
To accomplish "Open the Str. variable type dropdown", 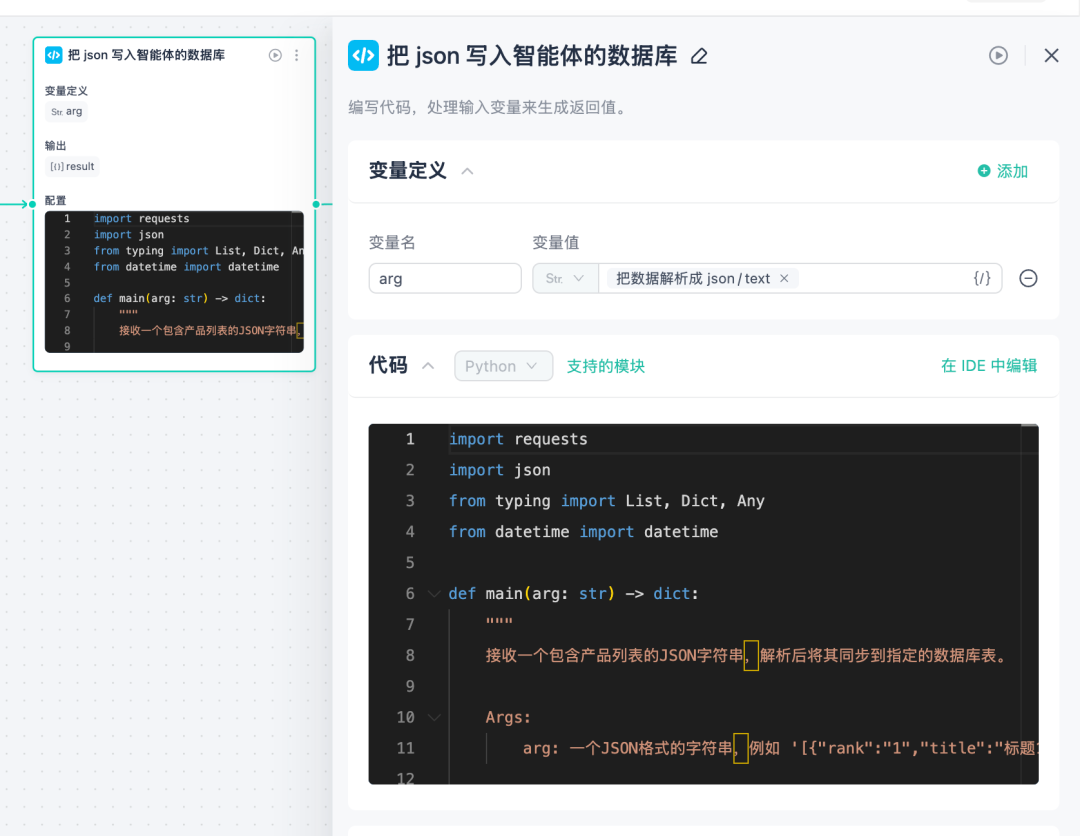I will [x=565, y=278].
